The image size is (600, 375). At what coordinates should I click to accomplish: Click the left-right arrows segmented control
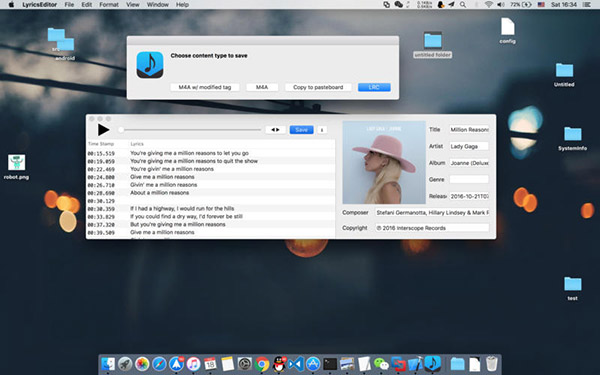point(276,130)
